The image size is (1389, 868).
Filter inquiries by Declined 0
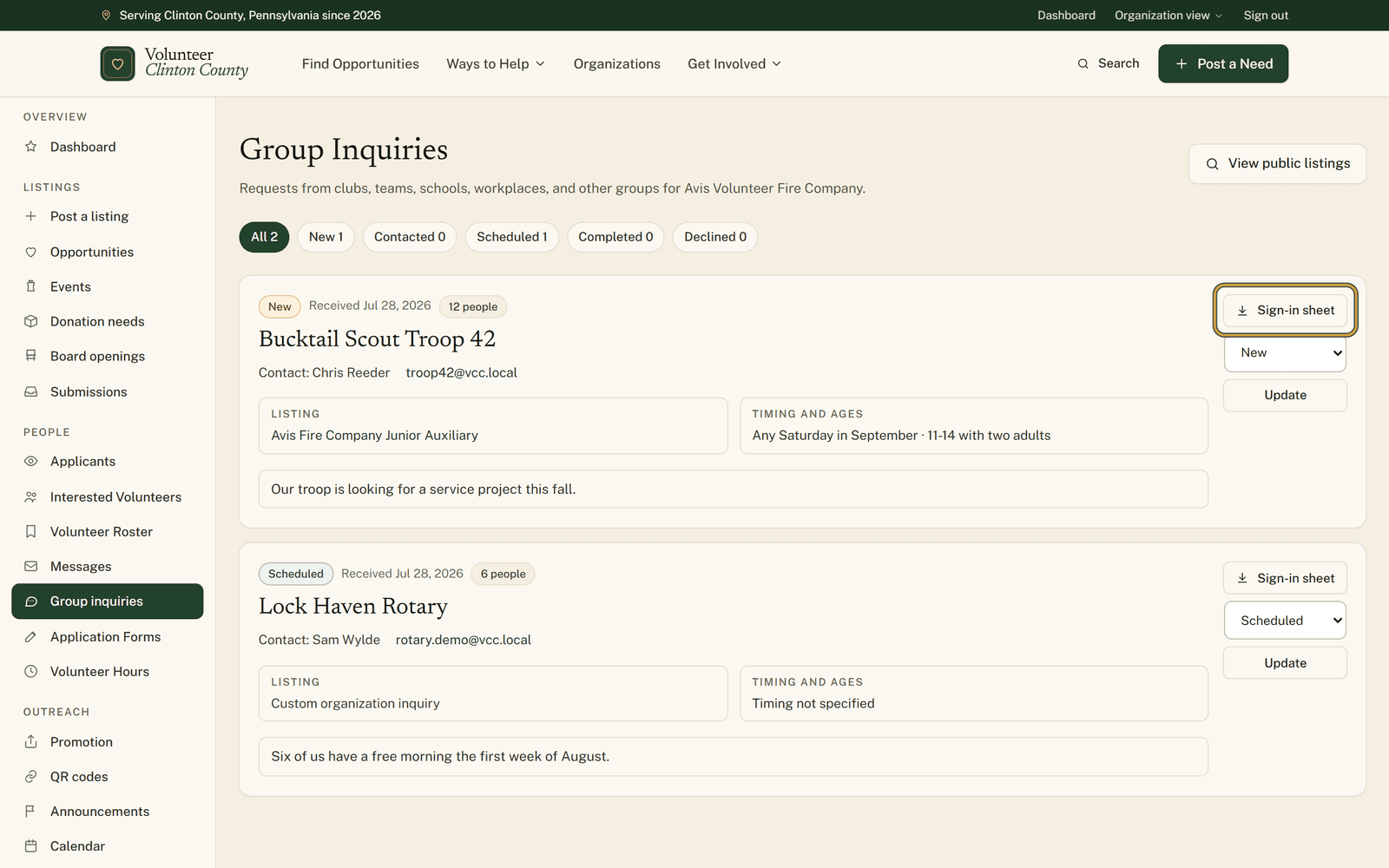coord(715,237)
